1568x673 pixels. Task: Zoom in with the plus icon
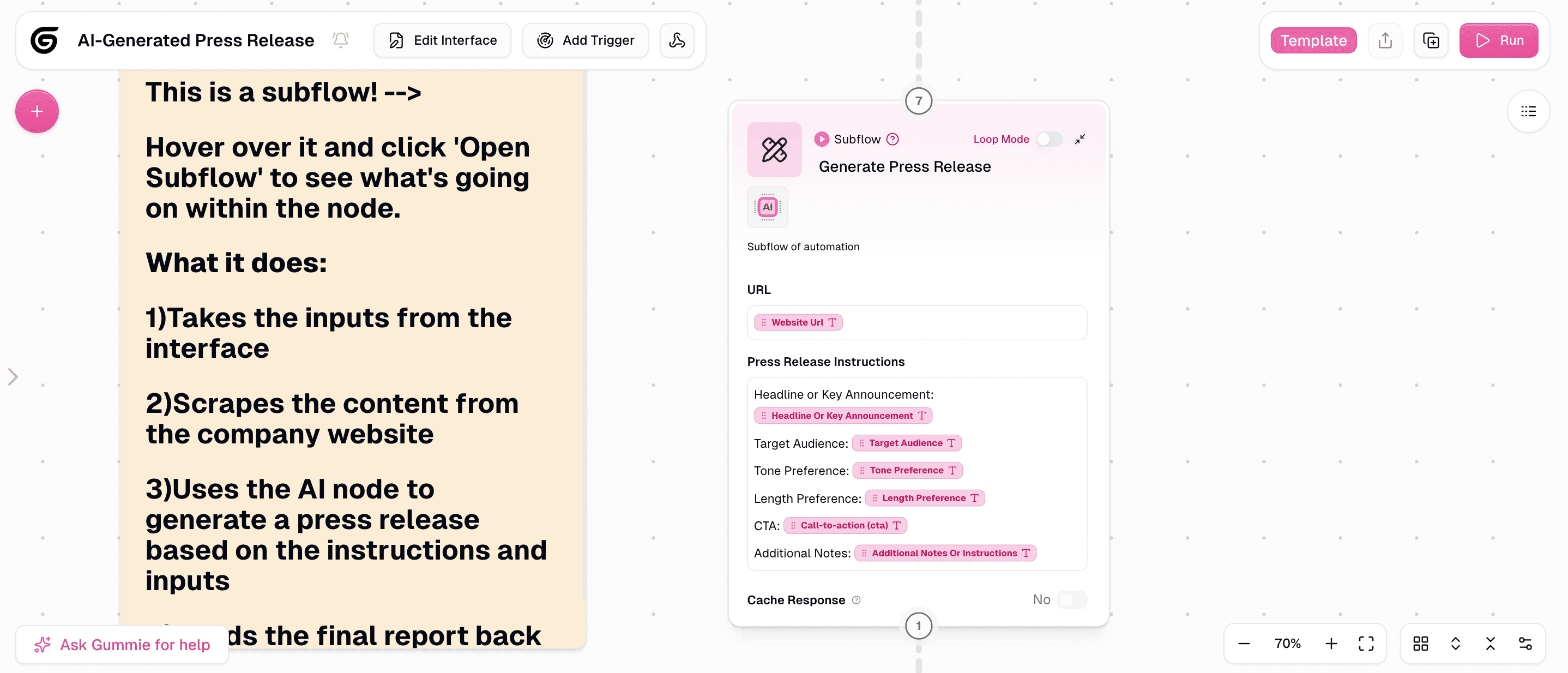1331,644
